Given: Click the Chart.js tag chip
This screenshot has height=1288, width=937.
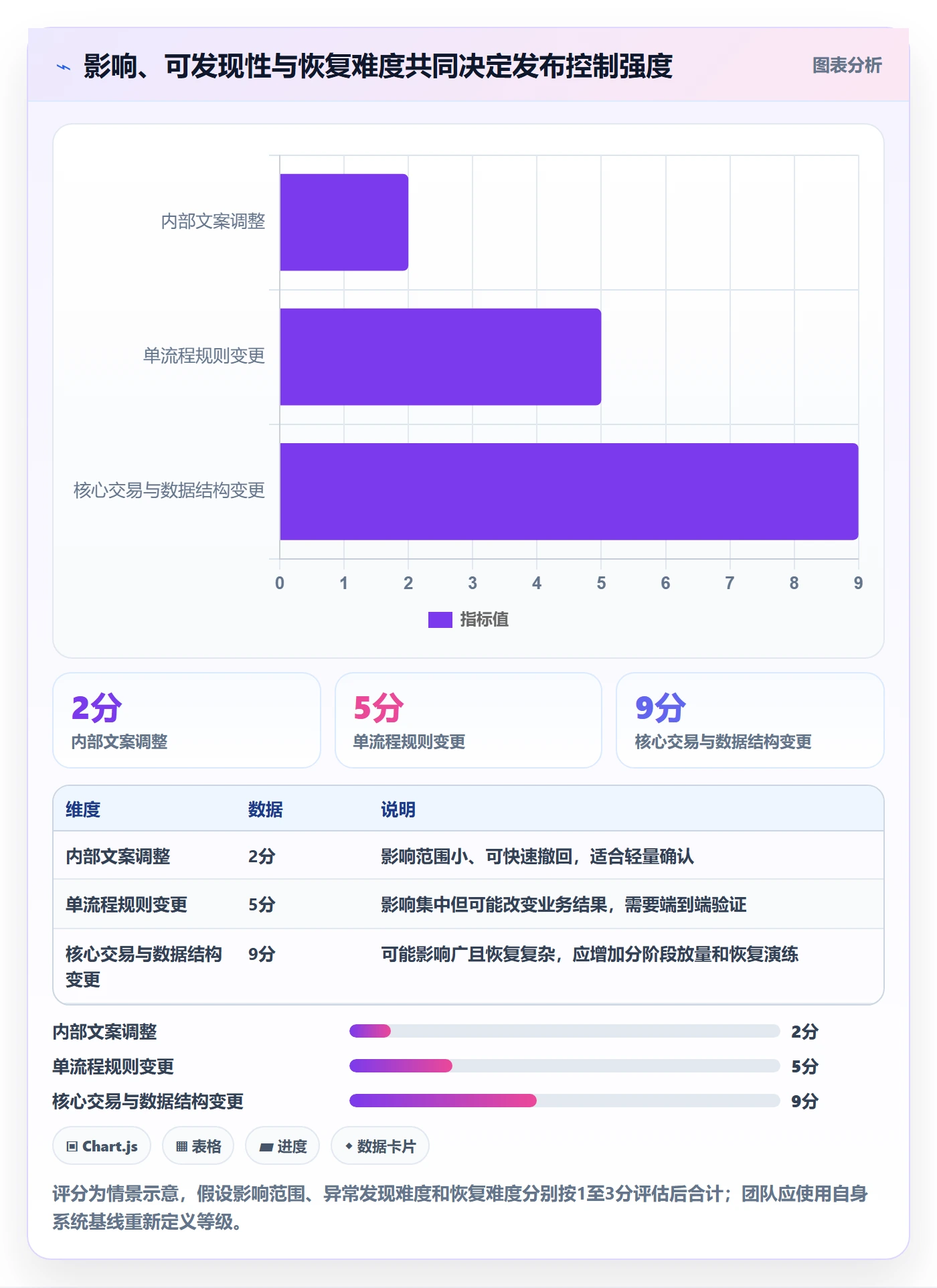Looking at the screenshot, I should click(x=102, y=1146).
